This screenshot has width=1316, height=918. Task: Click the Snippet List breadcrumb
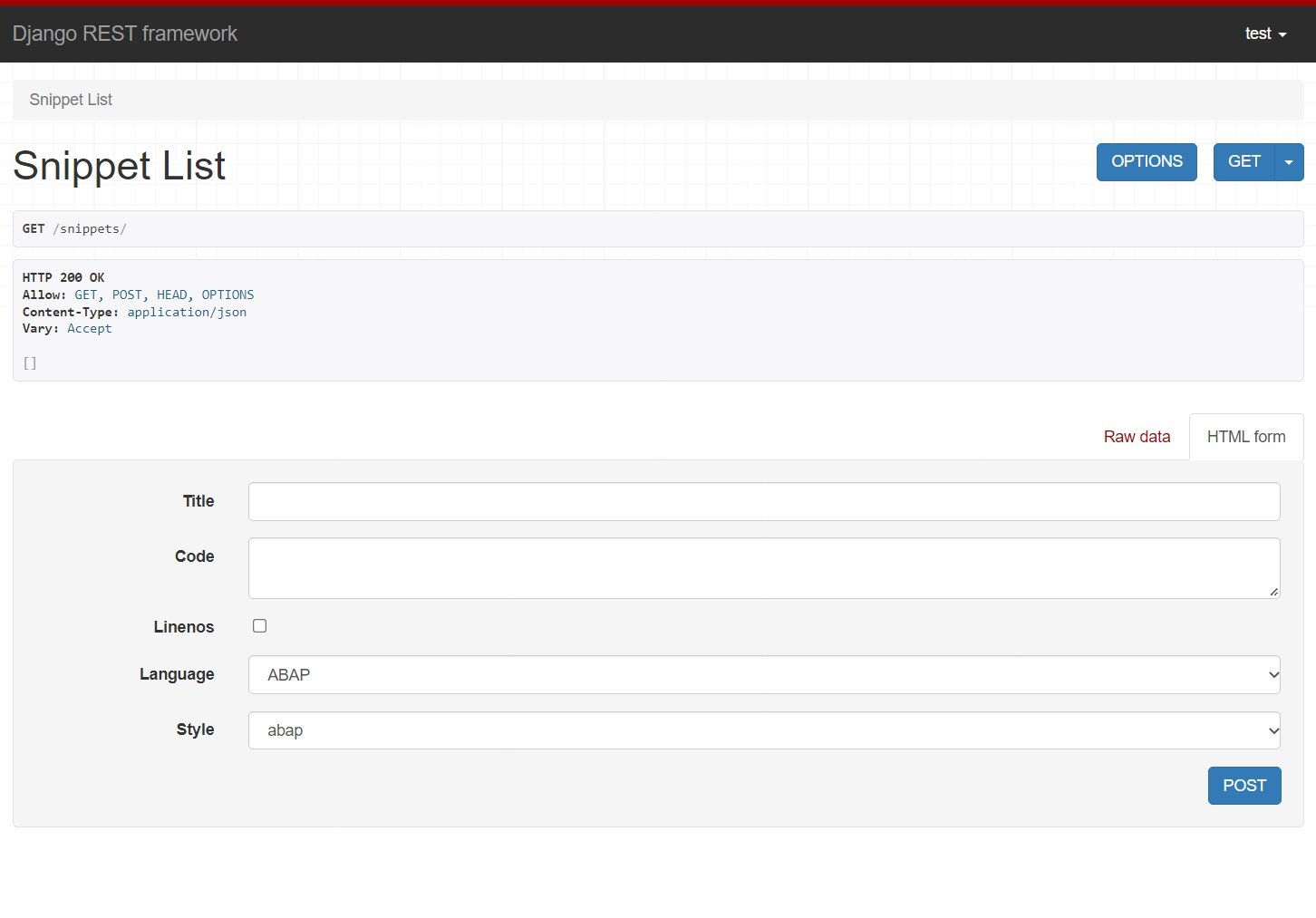(x=71, y=100)
